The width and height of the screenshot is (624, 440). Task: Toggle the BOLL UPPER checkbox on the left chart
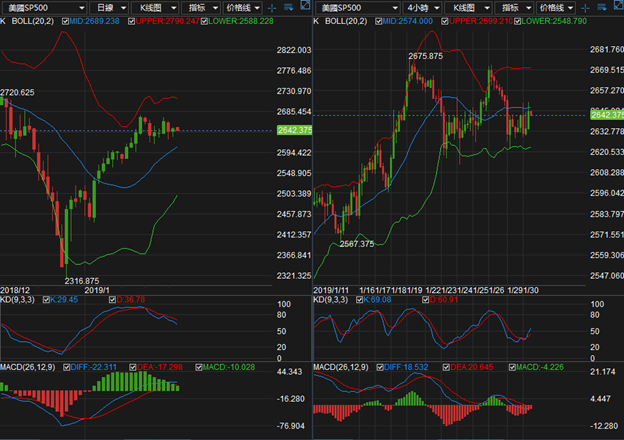click(x=129, y=19)
